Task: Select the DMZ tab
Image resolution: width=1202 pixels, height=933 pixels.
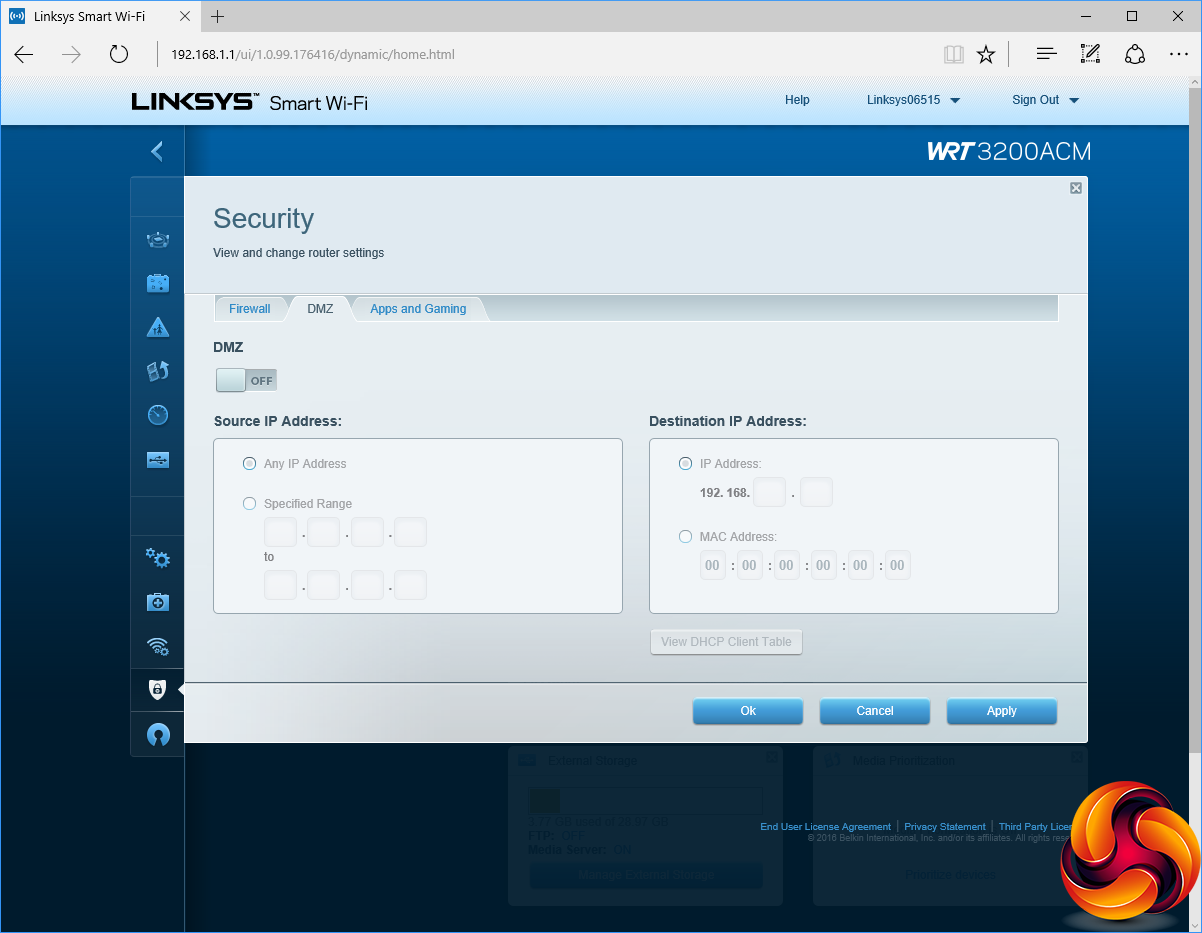Action: point(320,309)
